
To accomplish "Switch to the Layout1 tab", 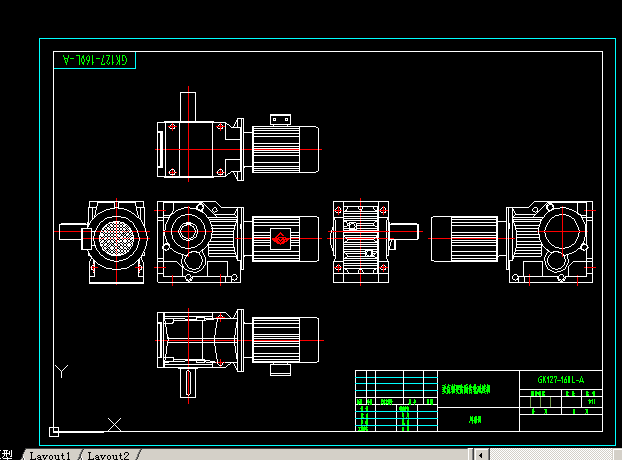I will coord(50,455).
